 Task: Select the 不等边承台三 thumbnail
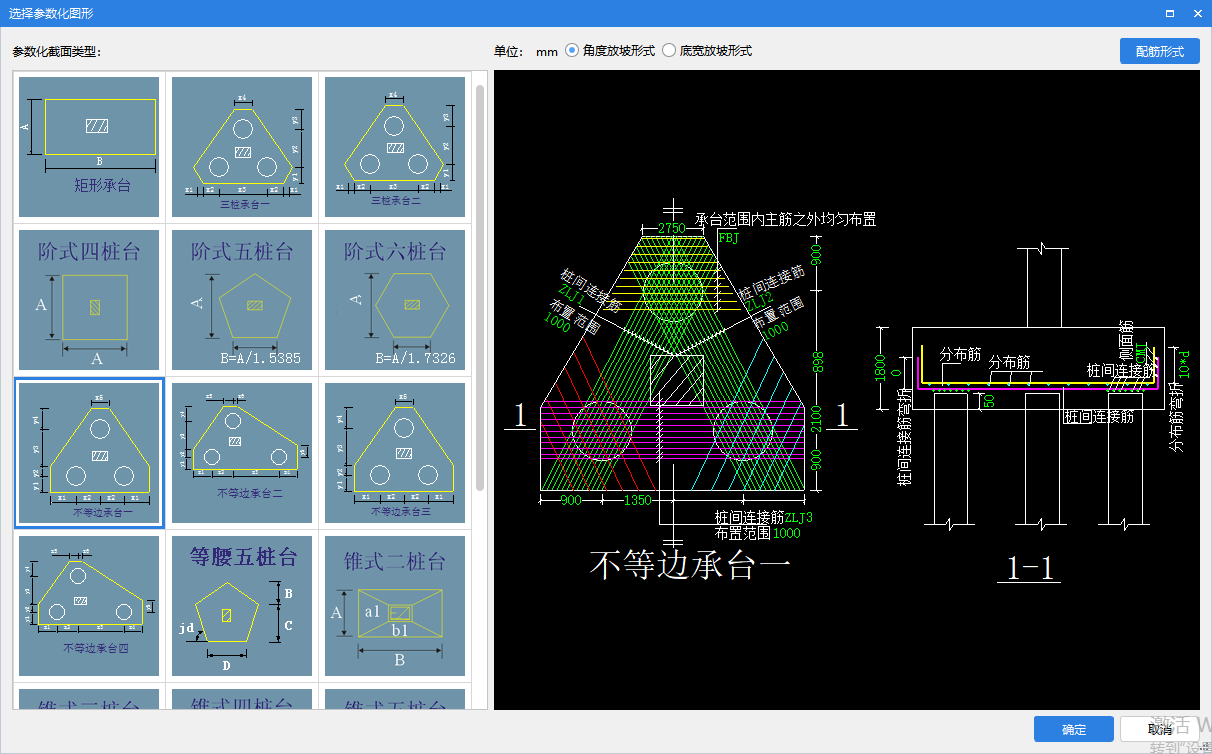(x=395, y=453)
